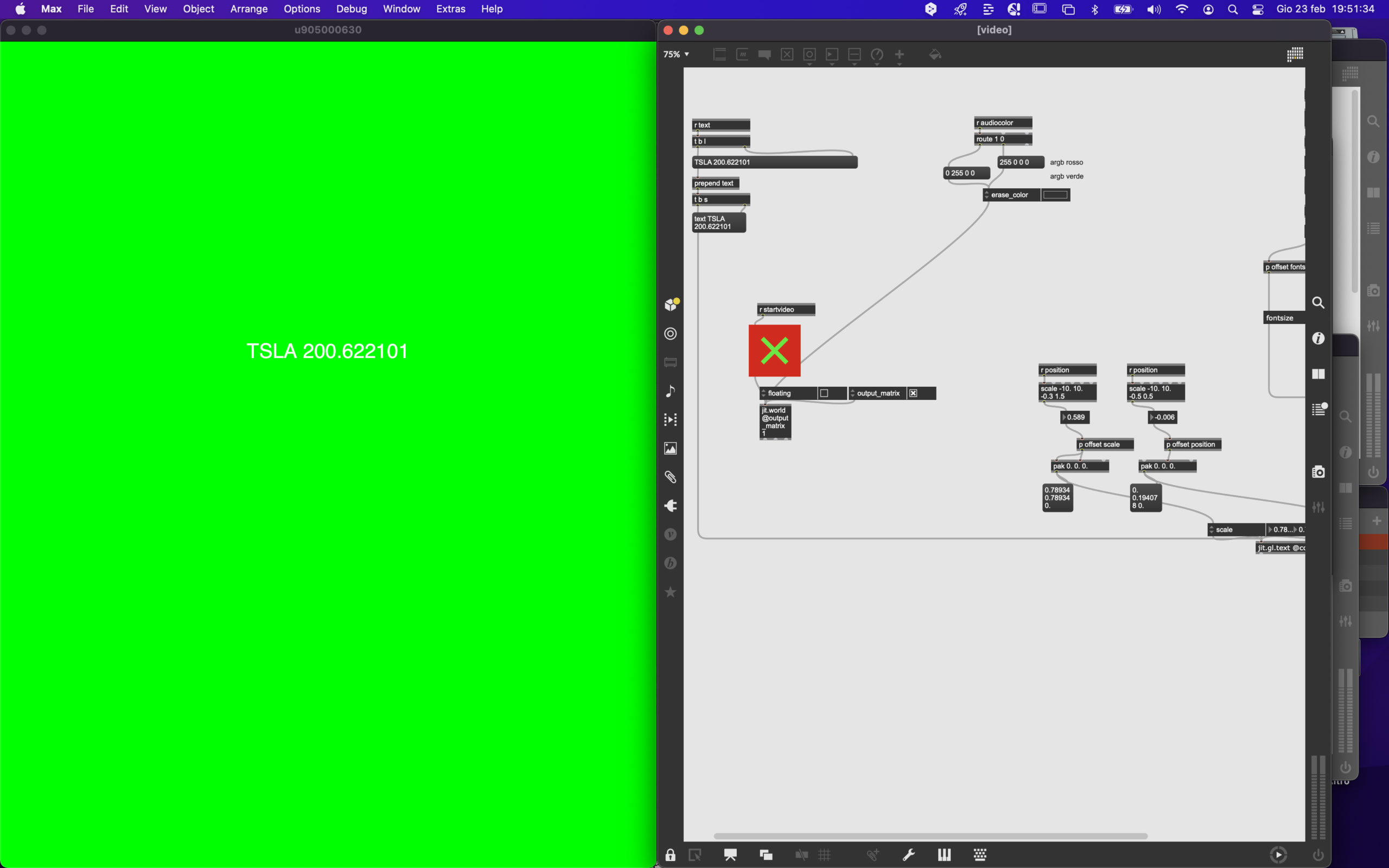The image size is (1389, 868).
Task: Click the 255 0 0 0 message box
Action: [1020, 162]
